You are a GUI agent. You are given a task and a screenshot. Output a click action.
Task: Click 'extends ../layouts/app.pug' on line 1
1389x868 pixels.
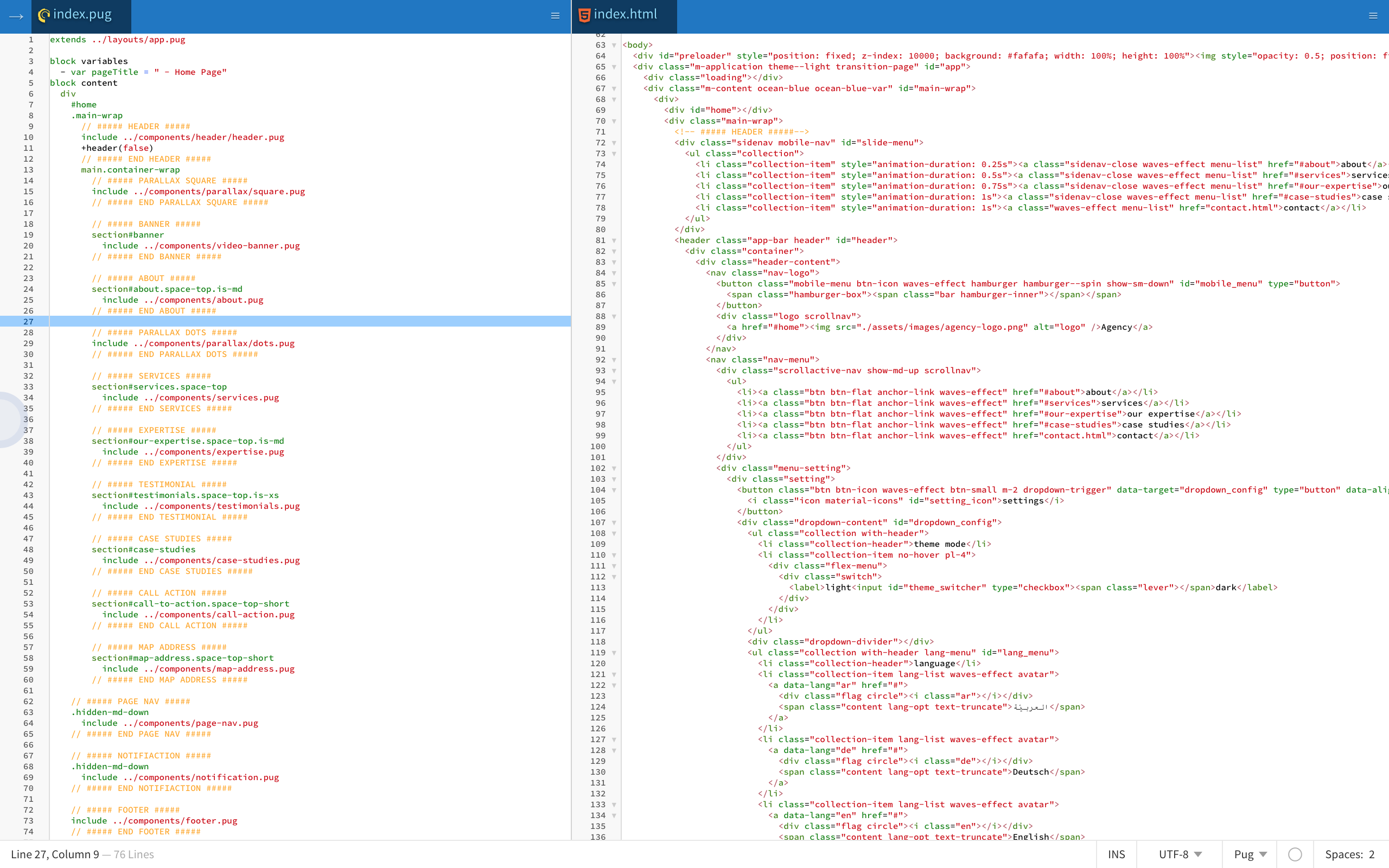coord(117,40)
